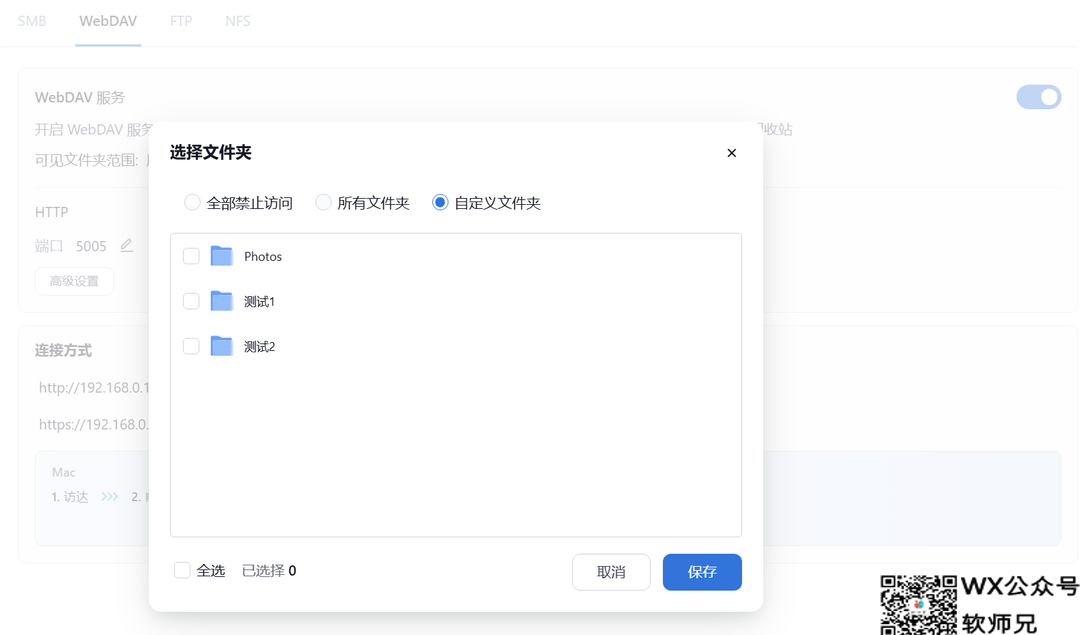
Task: Open the NFS tab
Action: tap(238, 21)
